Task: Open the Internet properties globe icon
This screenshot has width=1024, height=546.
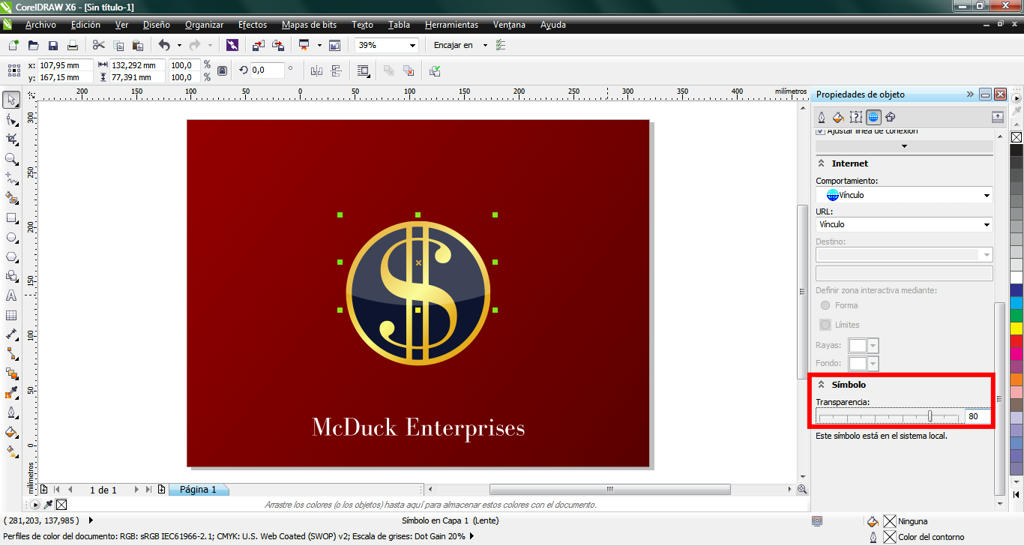Action: coord(873,117)
